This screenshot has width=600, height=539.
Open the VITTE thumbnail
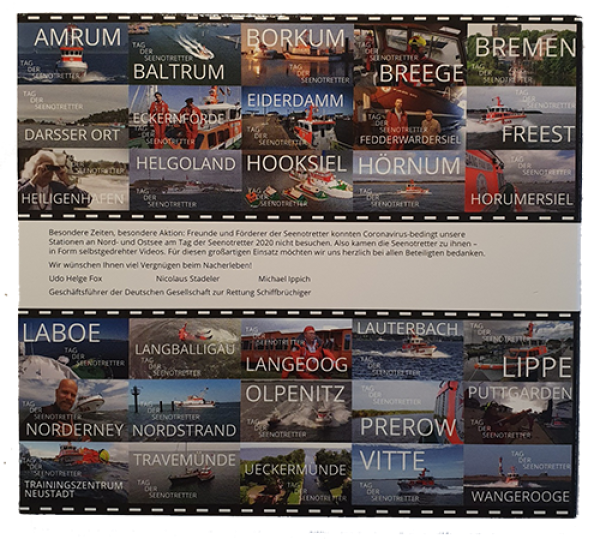pos(408,475)
